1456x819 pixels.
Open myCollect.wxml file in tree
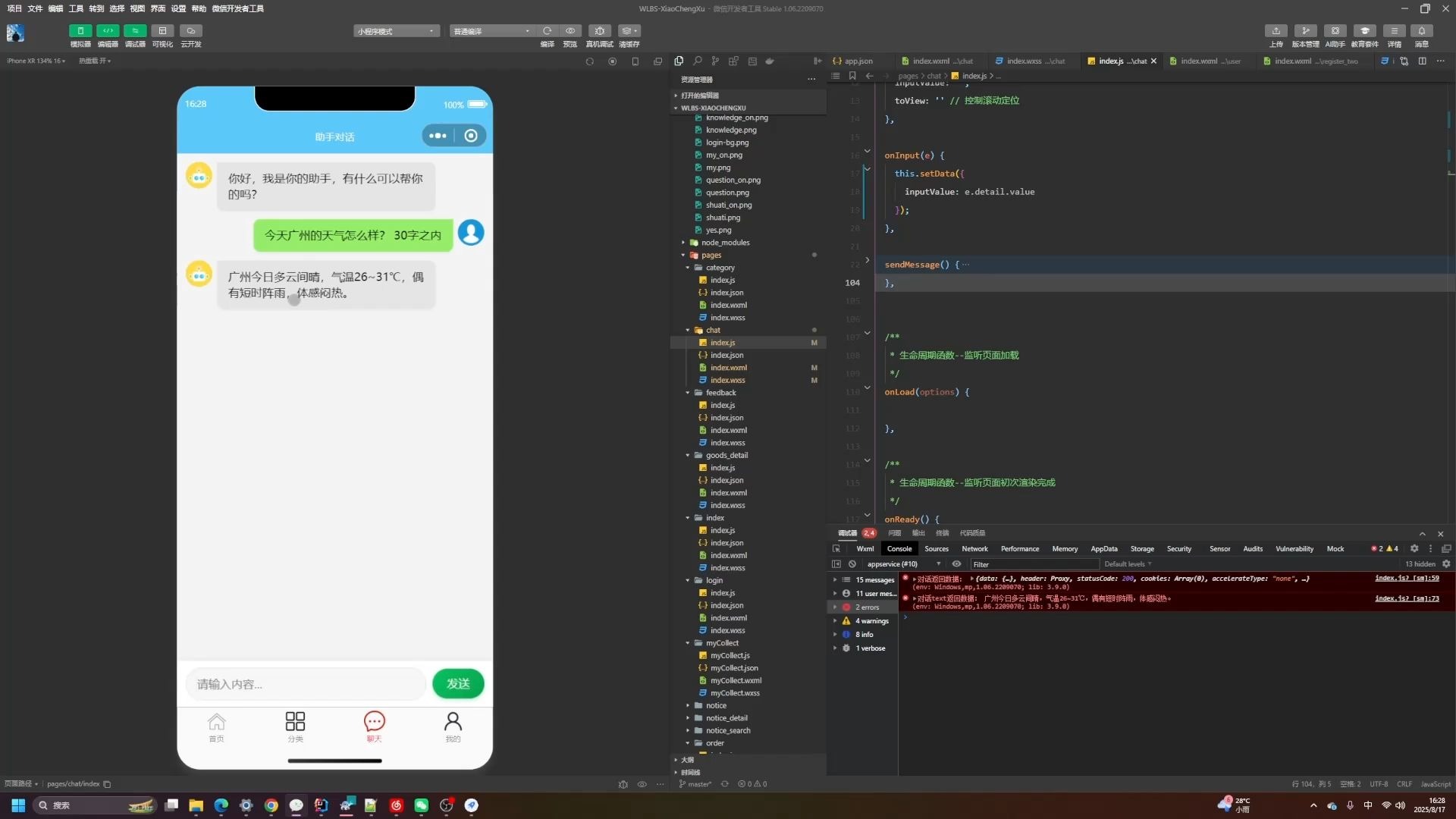(x=736, y=680)
